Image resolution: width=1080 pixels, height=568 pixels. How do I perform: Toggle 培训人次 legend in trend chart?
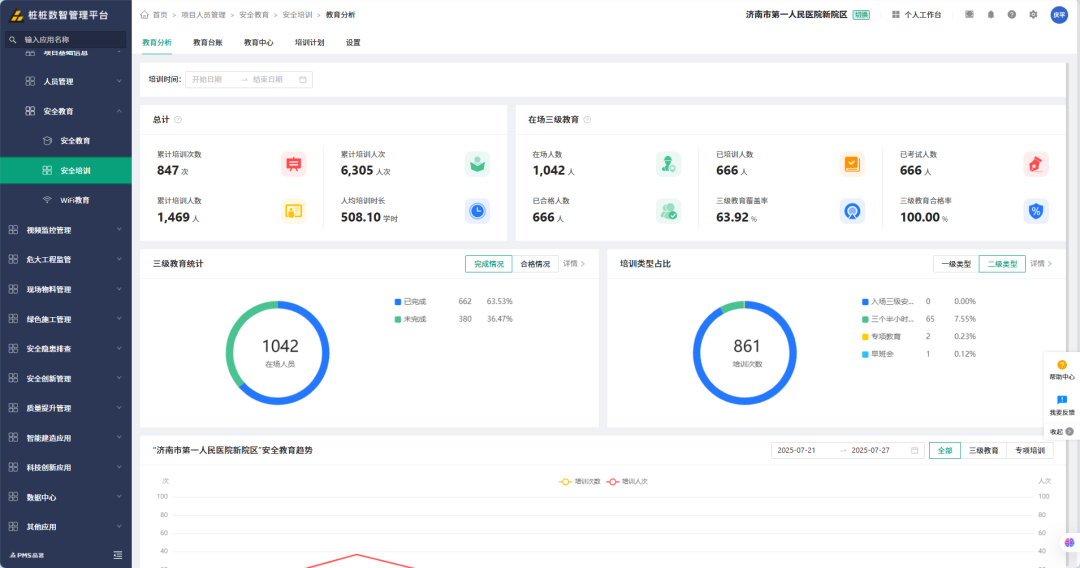(627, 481)
